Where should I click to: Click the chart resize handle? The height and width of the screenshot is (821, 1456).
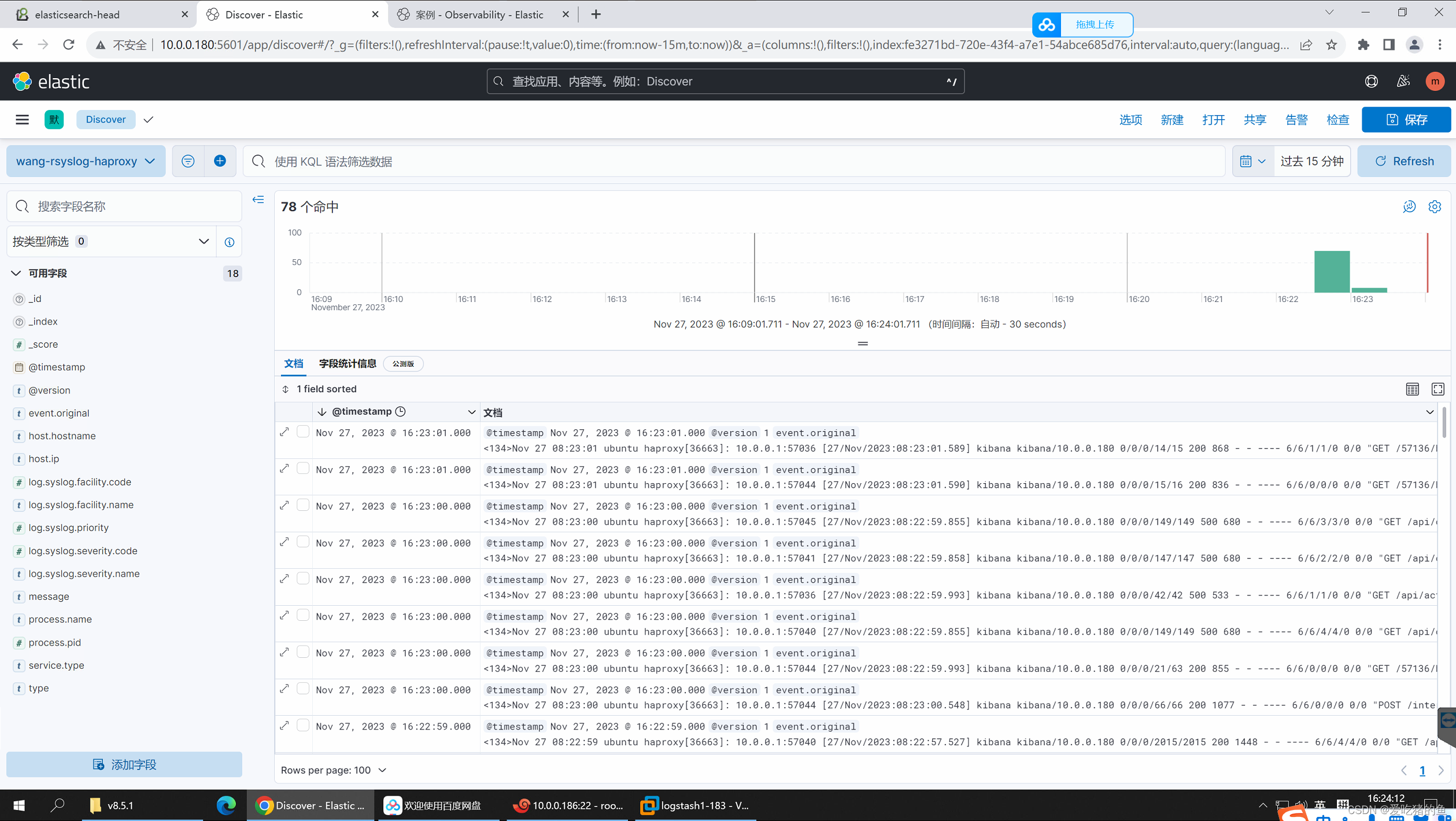tap(862, 344)
